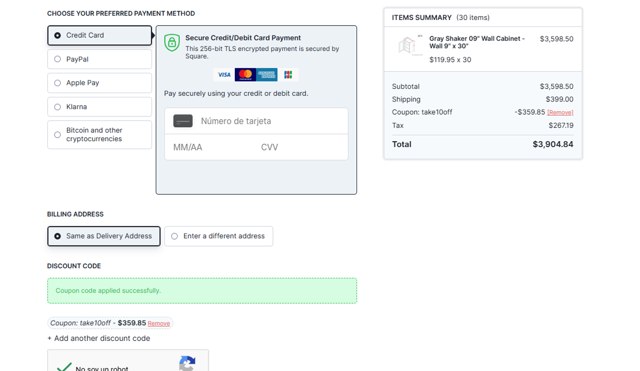Click 'Secure Credit/Debit Card Payment' heading

pos(243,38)
